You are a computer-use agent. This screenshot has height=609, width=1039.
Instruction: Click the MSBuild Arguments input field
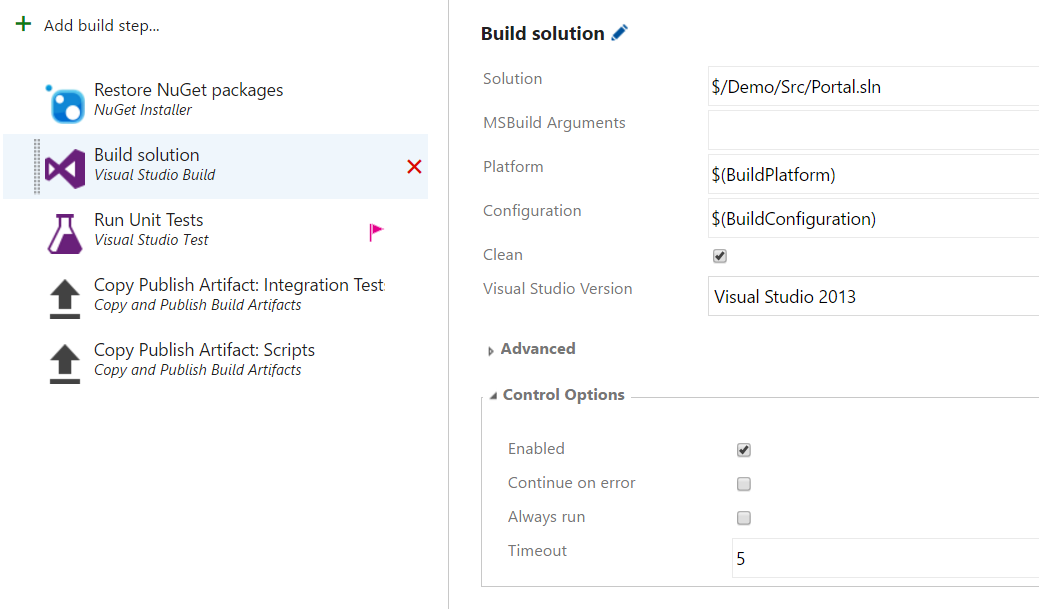click(x=872, y=131)
